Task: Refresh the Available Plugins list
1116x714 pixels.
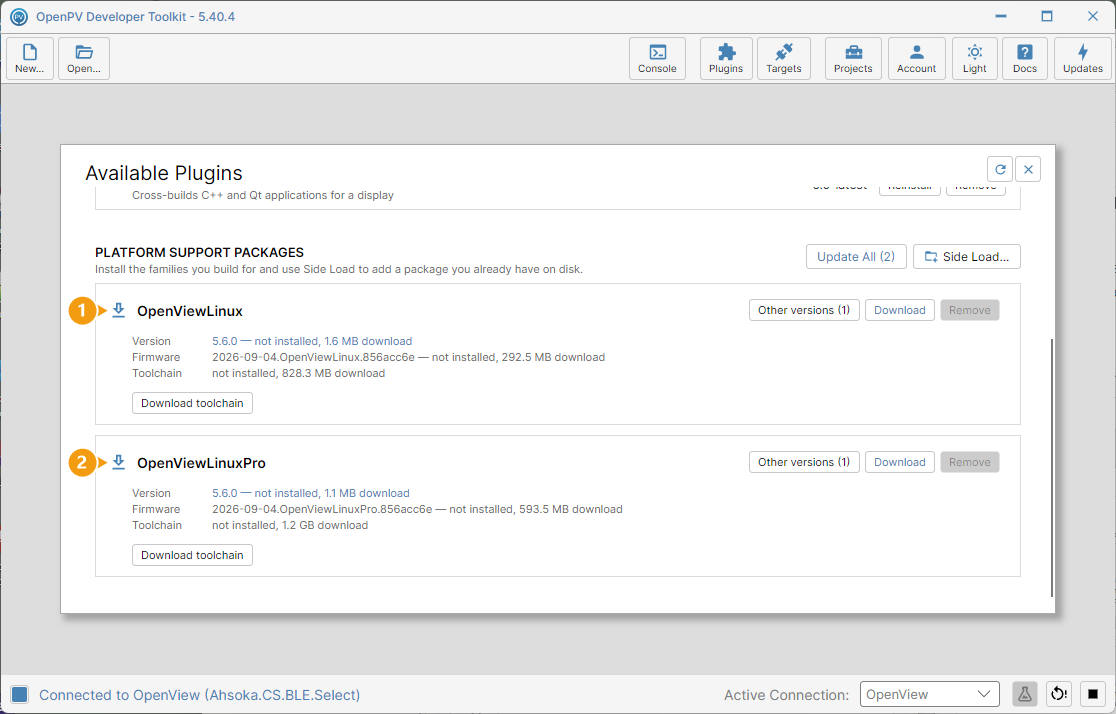Action: 1000,169
